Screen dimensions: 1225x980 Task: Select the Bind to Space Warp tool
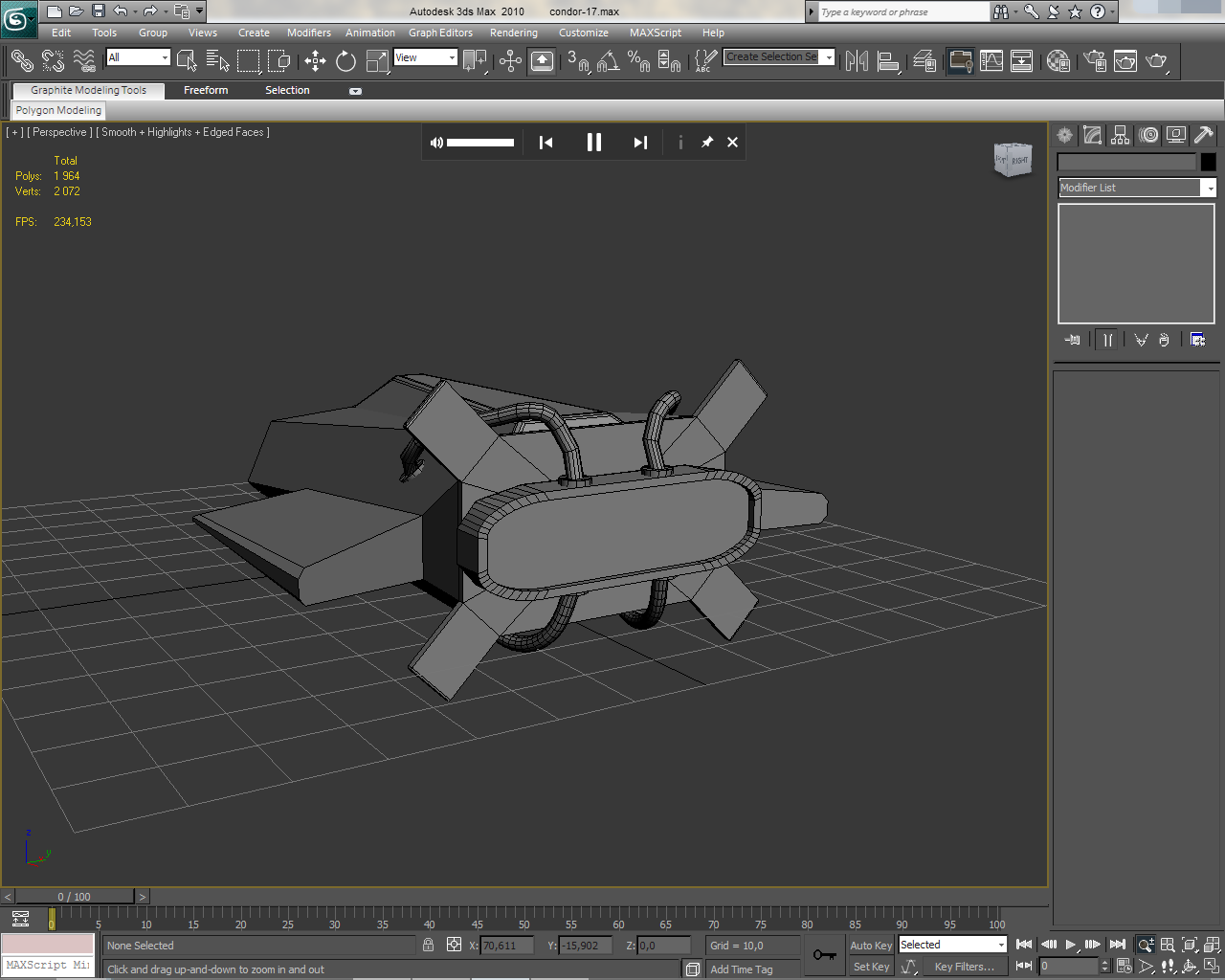click(x=84, y=61)
